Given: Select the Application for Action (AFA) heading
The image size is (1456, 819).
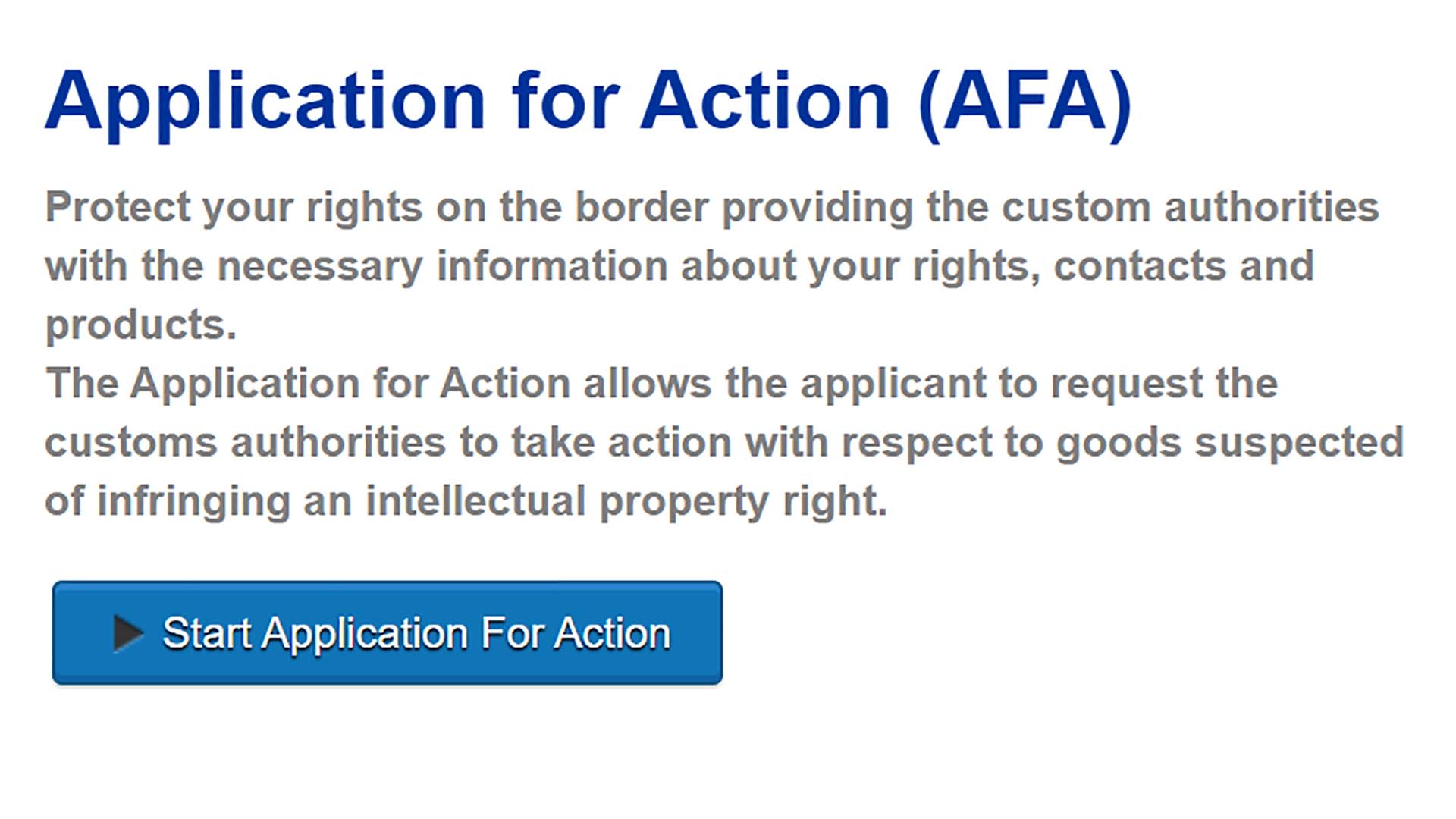Looking at the screenshot, I should 588,101.
